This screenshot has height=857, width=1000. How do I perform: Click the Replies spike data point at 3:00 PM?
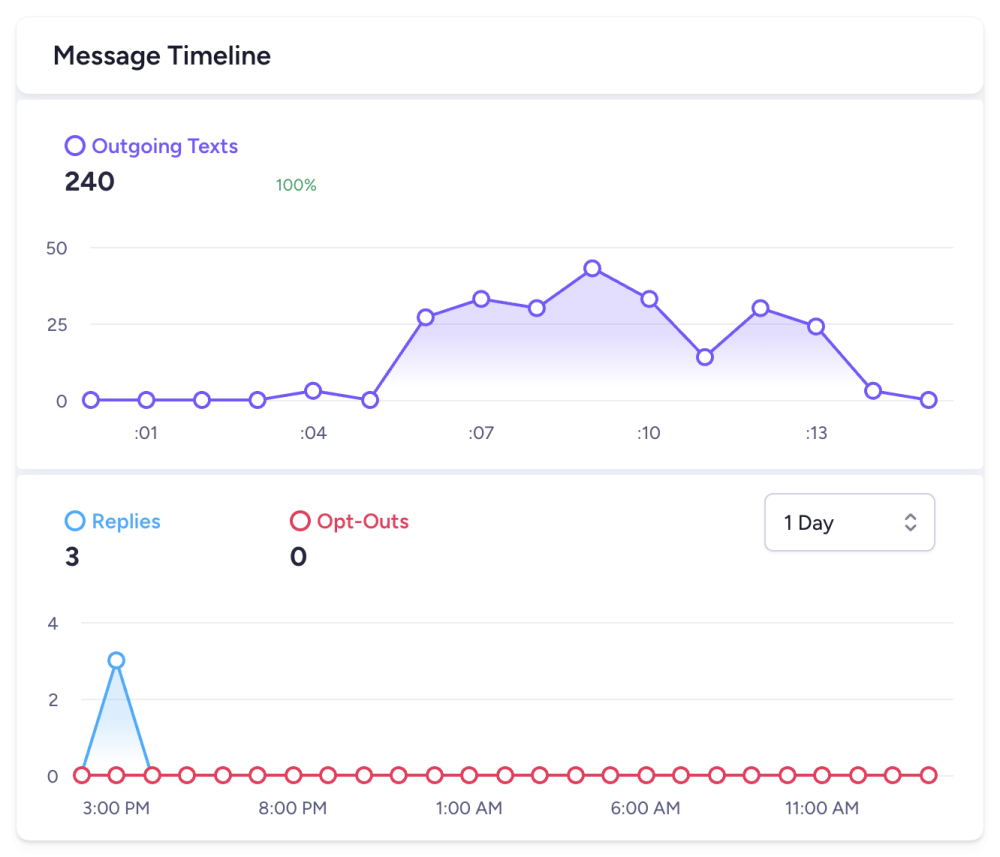click(116, 659)
